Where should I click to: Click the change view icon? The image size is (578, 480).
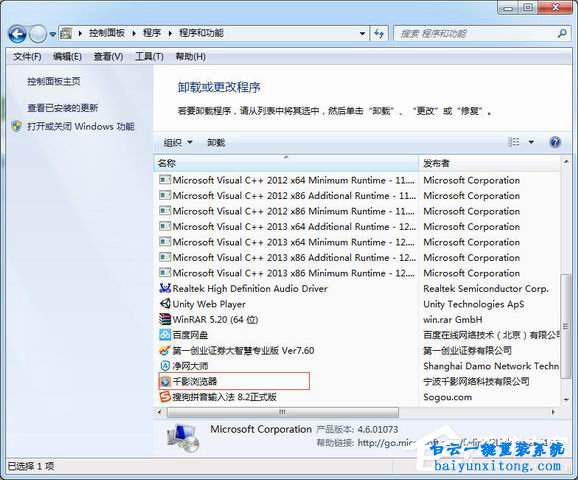[513, 142]
